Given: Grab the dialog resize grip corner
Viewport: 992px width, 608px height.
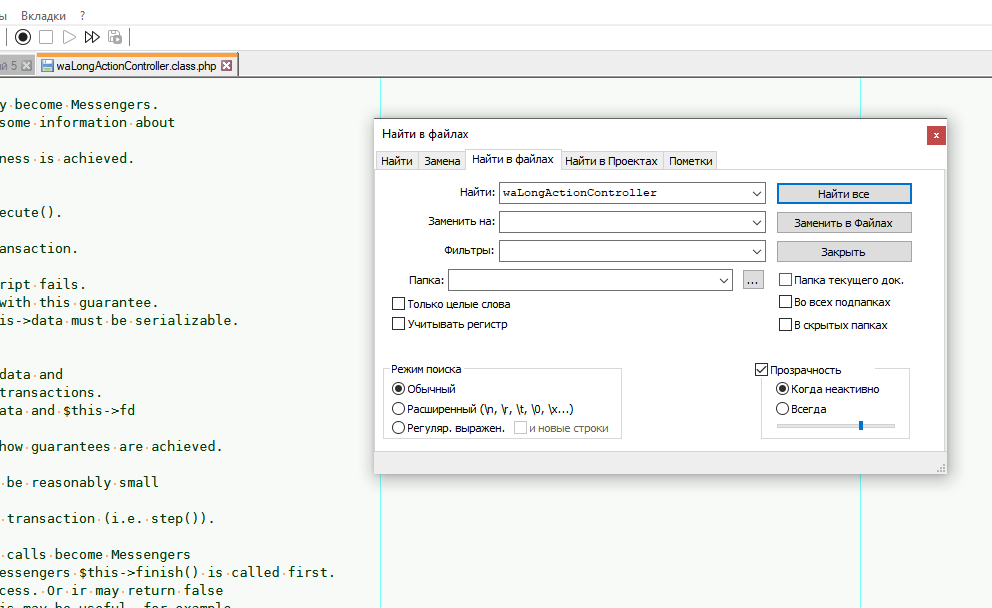Looking at the screenshot, I should tap(941, 468).
